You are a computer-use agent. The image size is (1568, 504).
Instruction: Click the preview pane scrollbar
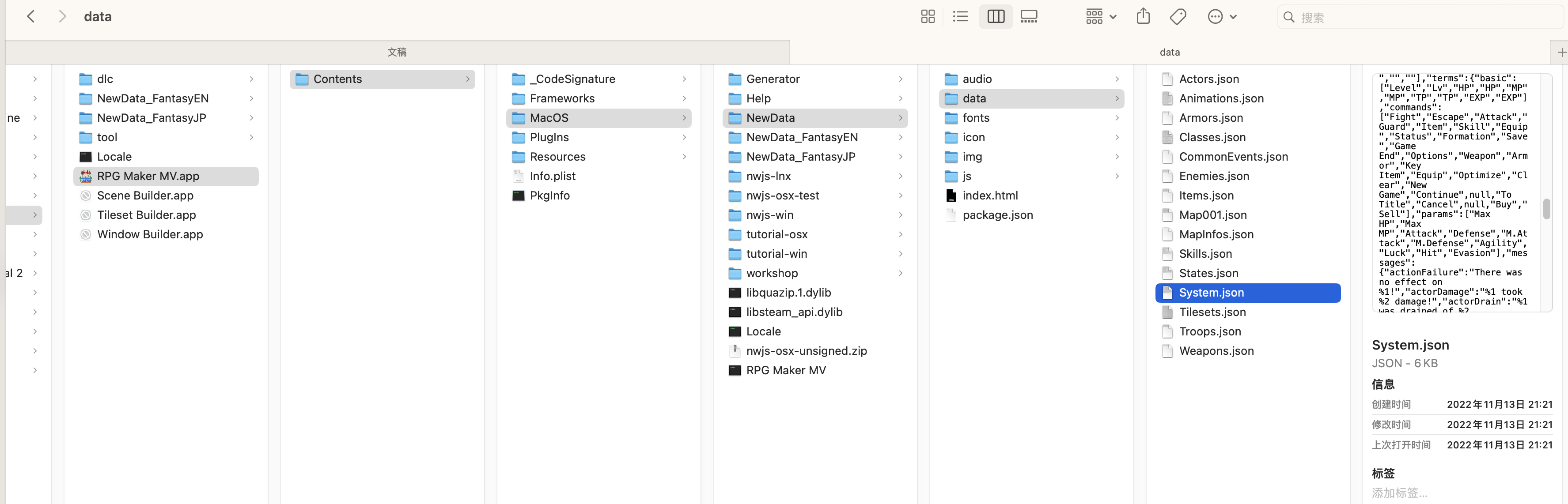point(1546,209)
